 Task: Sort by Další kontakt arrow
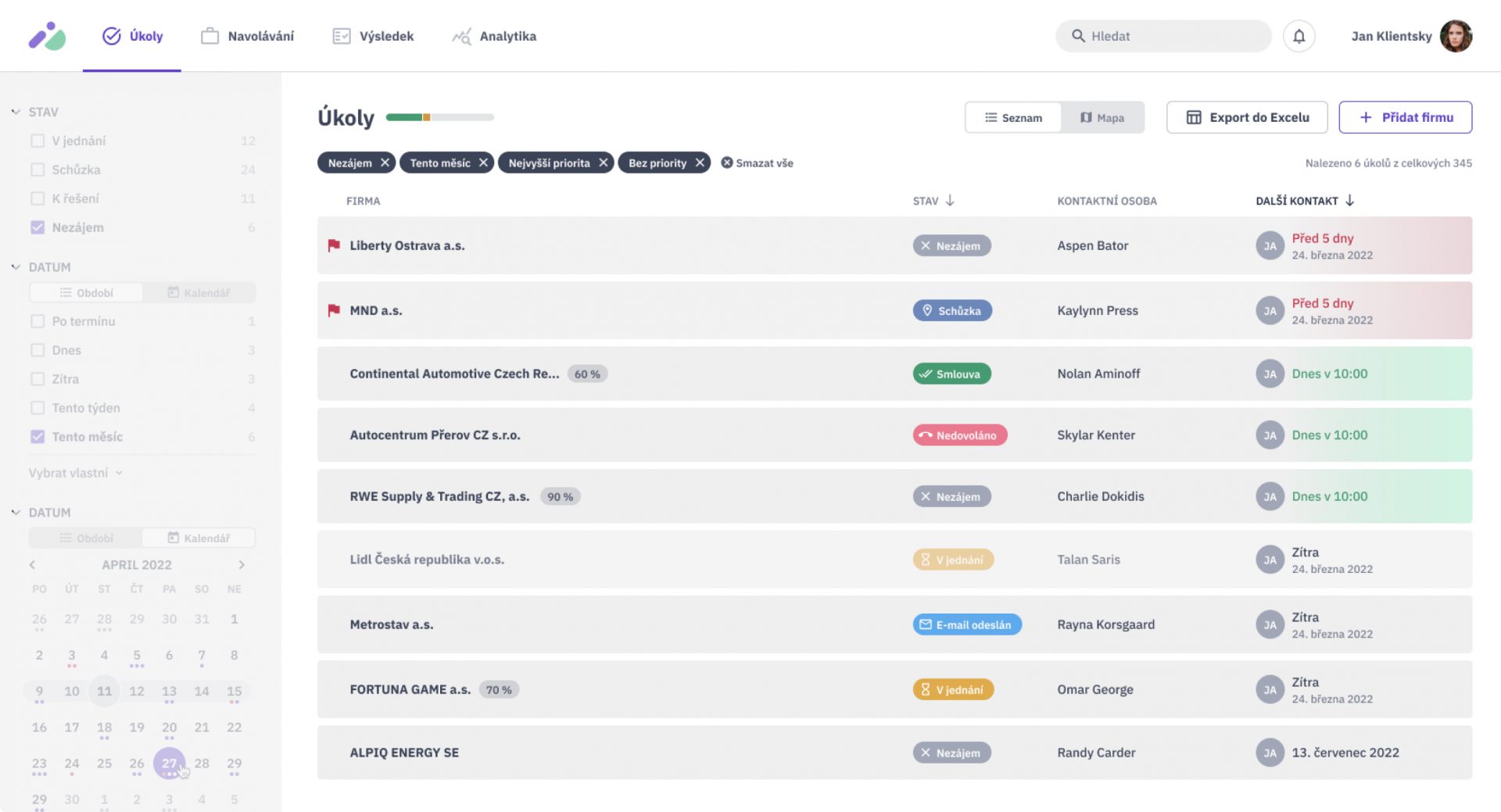tap(1349, 201)
